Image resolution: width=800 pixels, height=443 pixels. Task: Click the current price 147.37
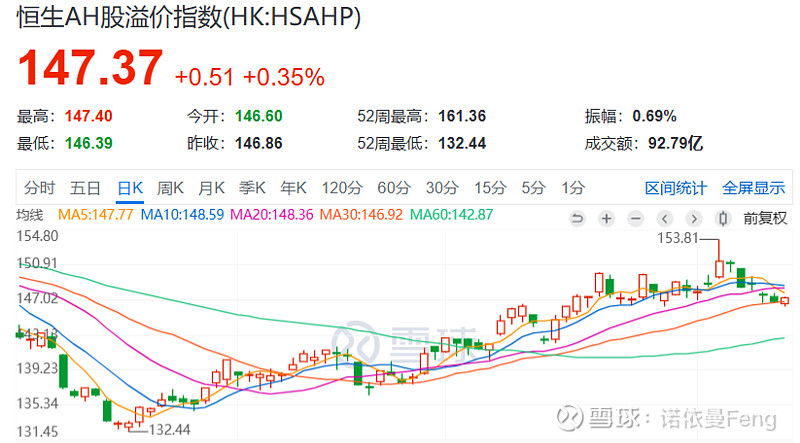click(x=90, y=68)
